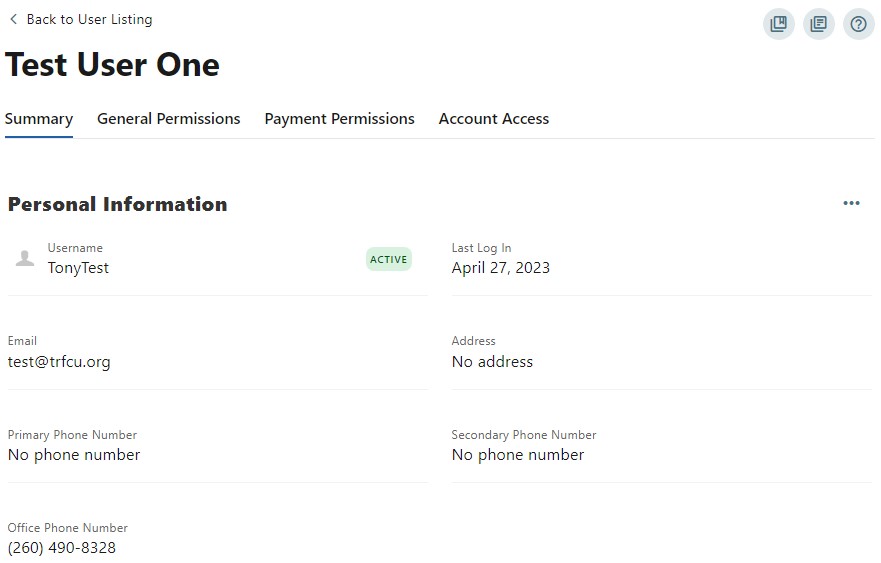
Task: Go back to User Listing
Action: 89,19
